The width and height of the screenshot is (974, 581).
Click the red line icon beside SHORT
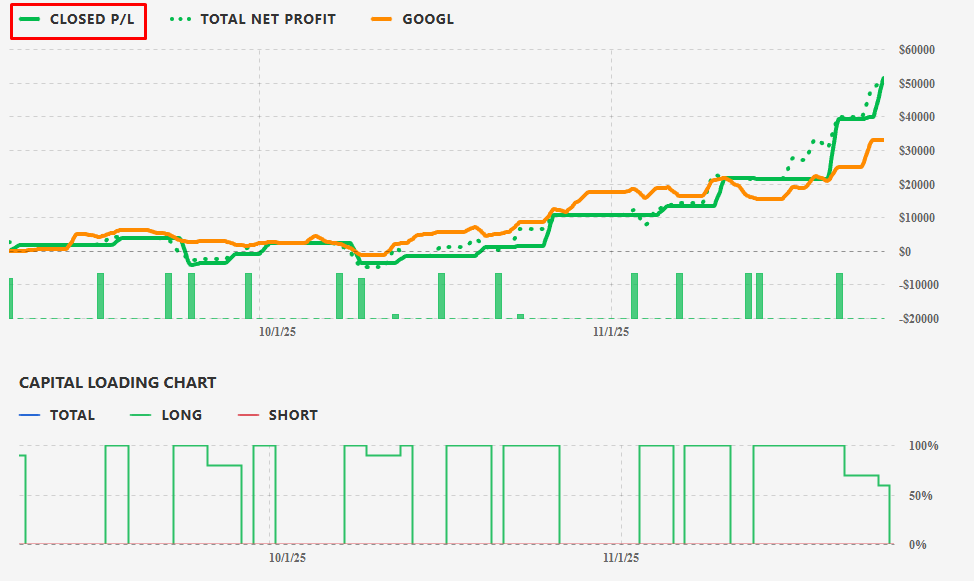click(x=248, y=415)
